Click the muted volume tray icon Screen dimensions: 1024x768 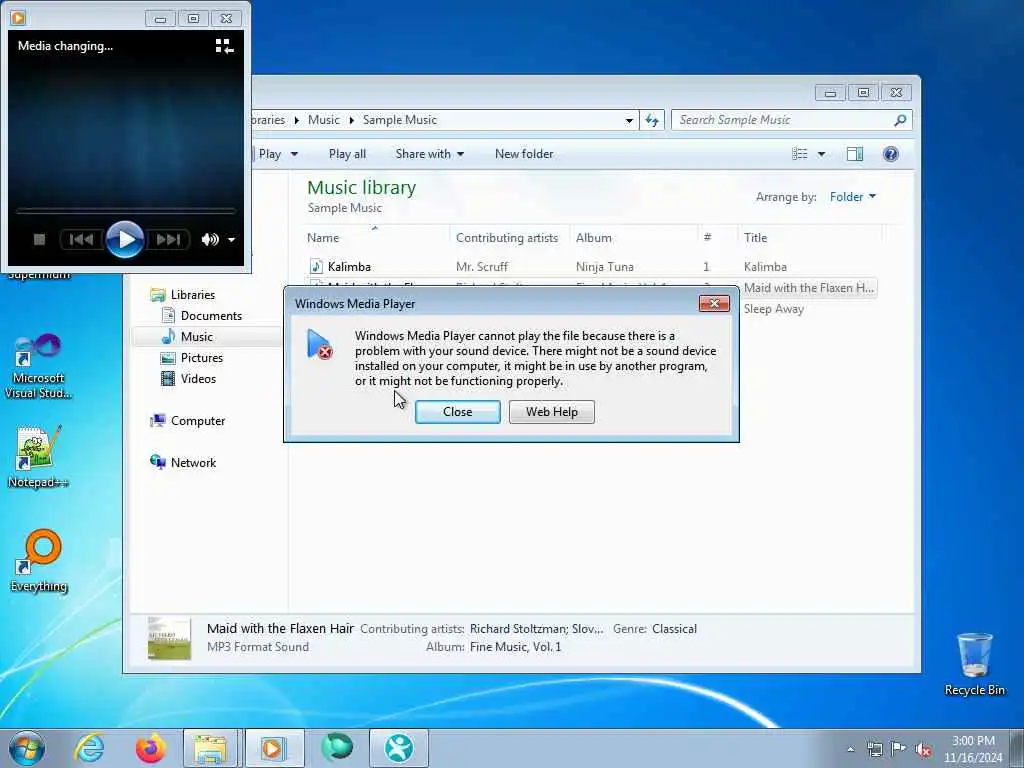coord(923,750)
